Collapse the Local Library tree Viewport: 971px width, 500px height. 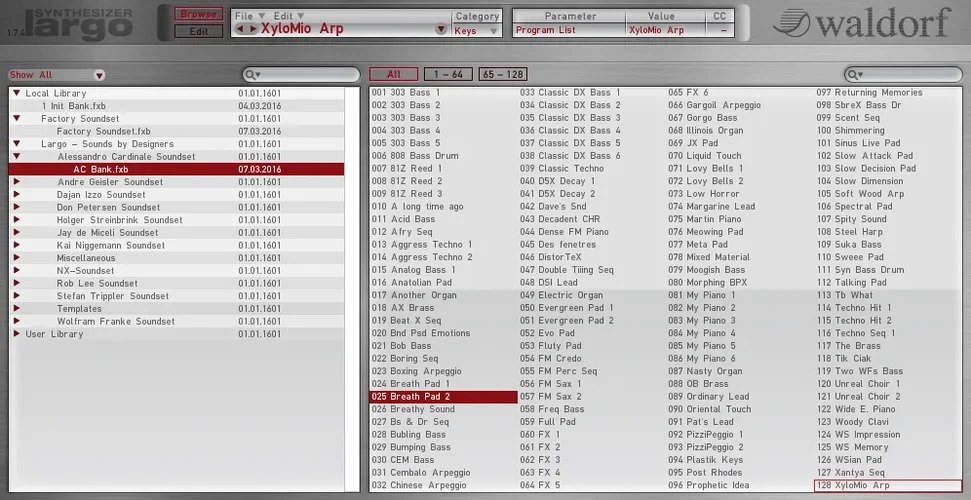pos(17,93)
